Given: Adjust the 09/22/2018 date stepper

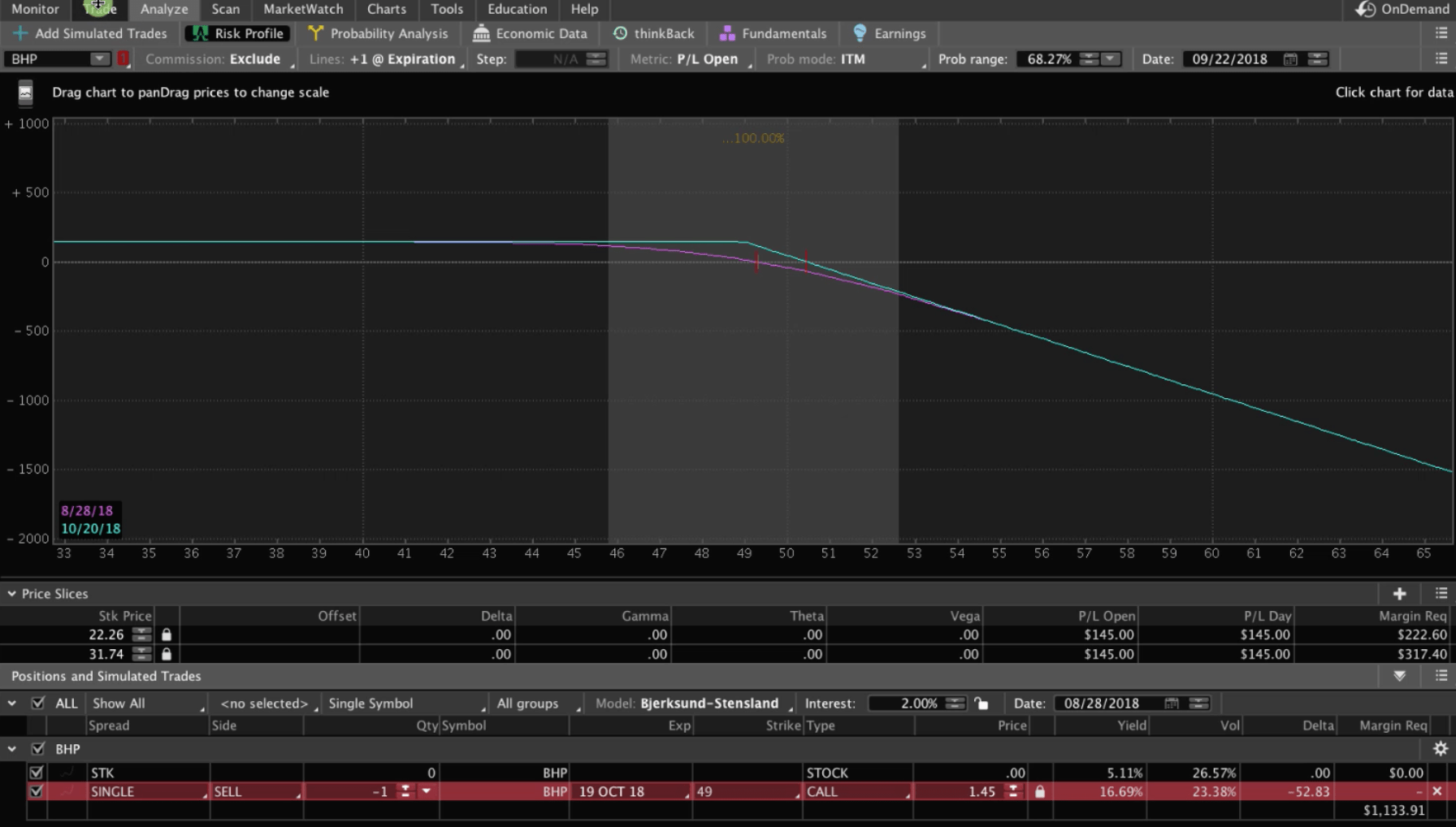Looking at the screenshot, I should click(x=1318, y=58).
